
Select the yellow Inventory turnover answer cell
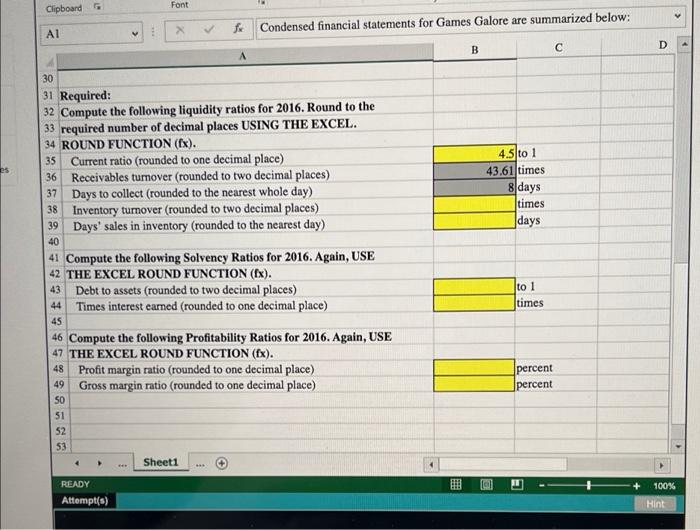(475, 204)
